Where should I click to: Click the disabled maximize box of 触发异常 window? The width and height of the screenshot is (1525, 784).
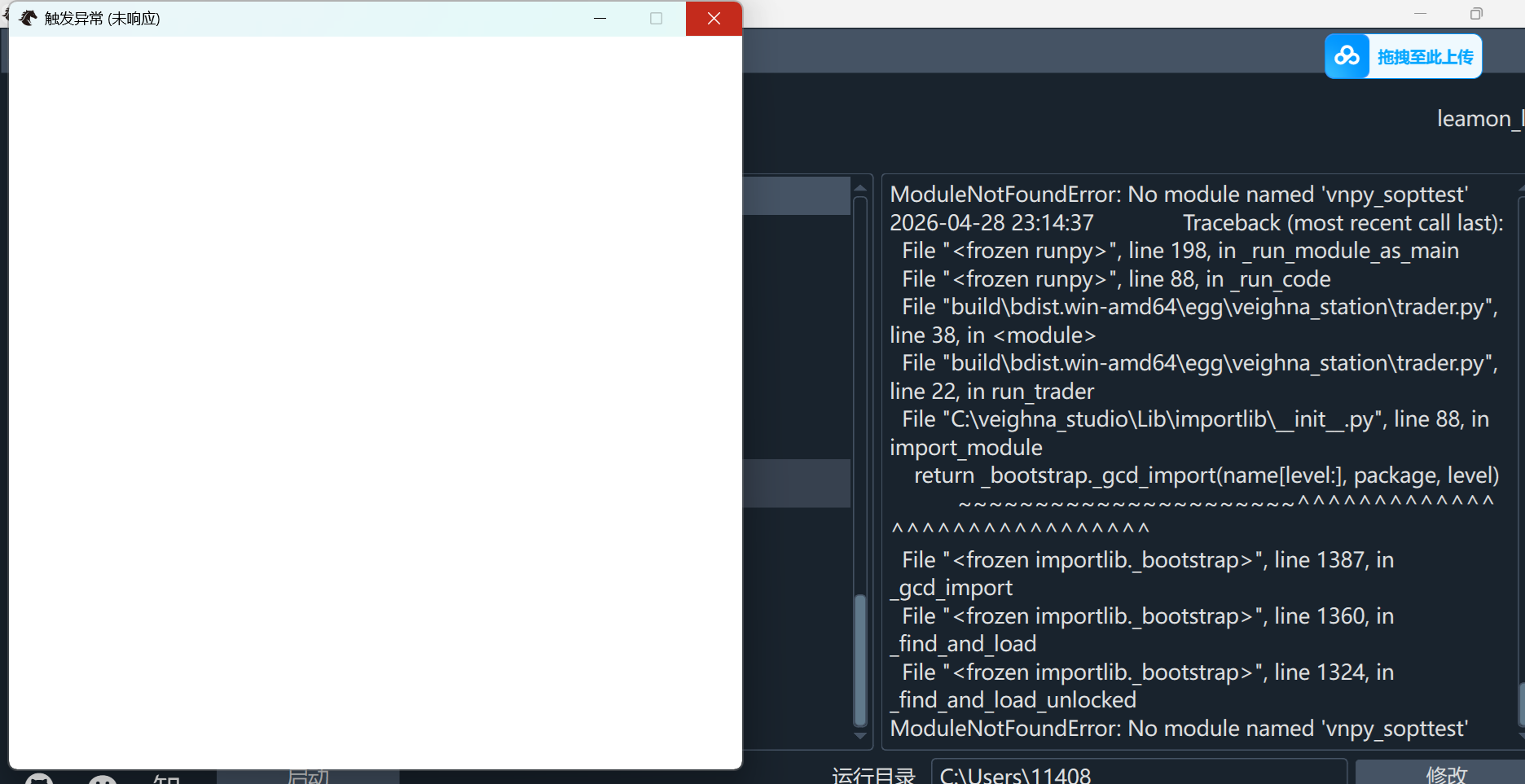coord(656,19)
